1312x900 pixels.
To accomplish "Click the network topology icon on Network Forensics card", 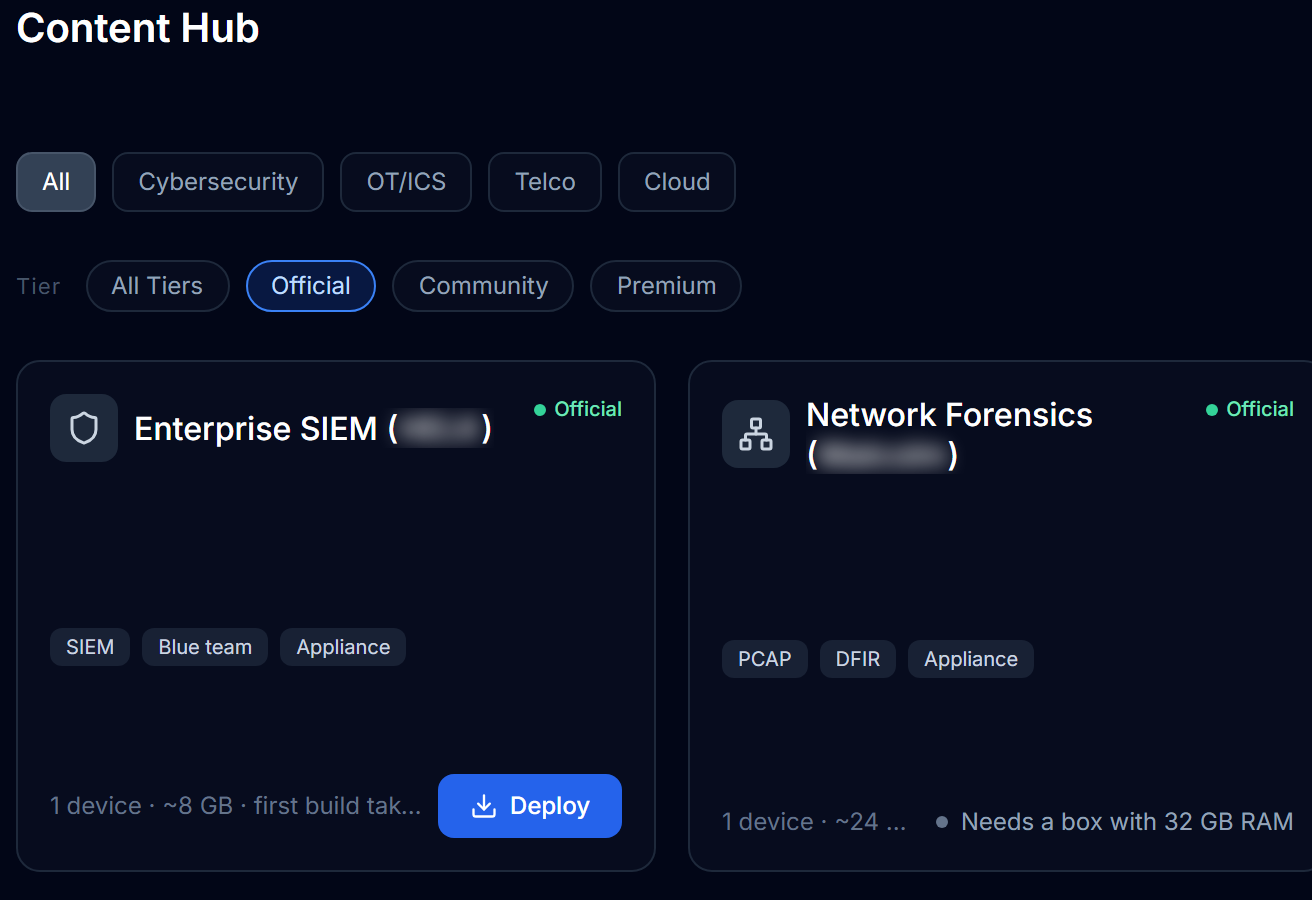I will (756, 434).
